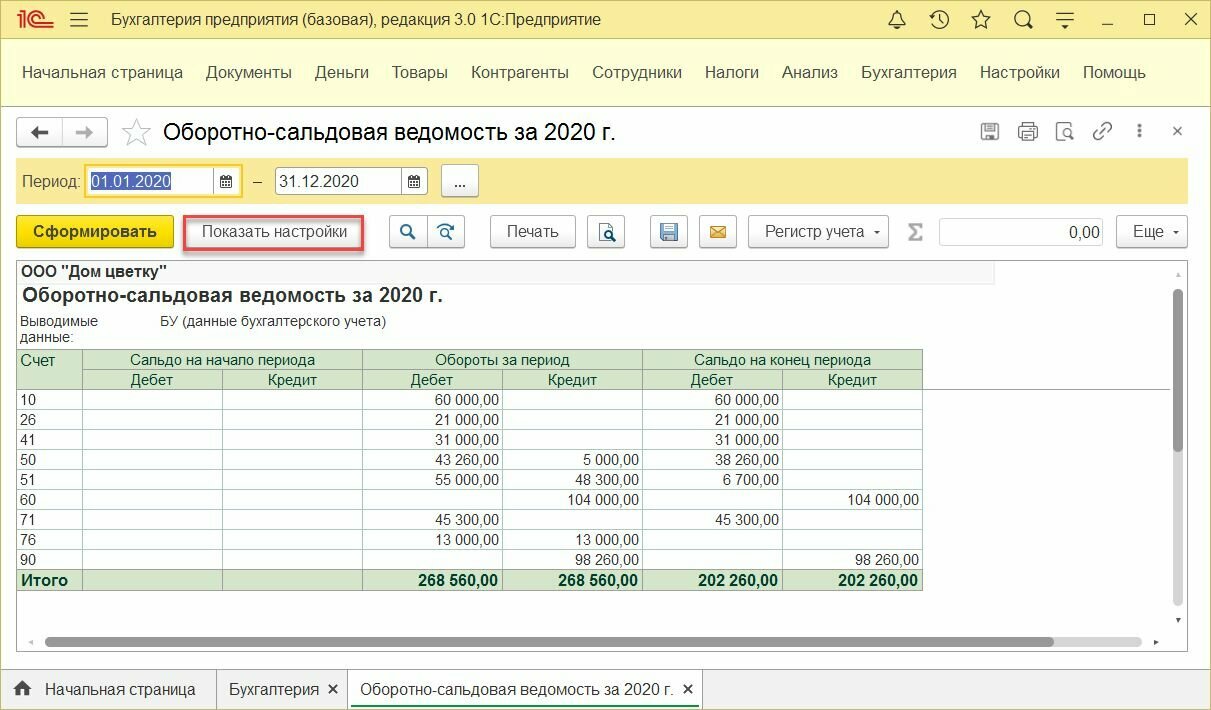Screen dimensions: 1211x710
Task: Click Печать button
Action: pyautogui.click(x=532, y=232)
